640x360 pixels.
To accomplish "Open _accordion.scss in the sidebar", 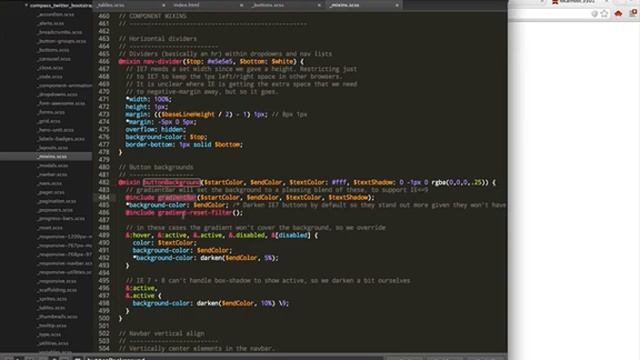I will pyautogui.click(x=56, y=14).
